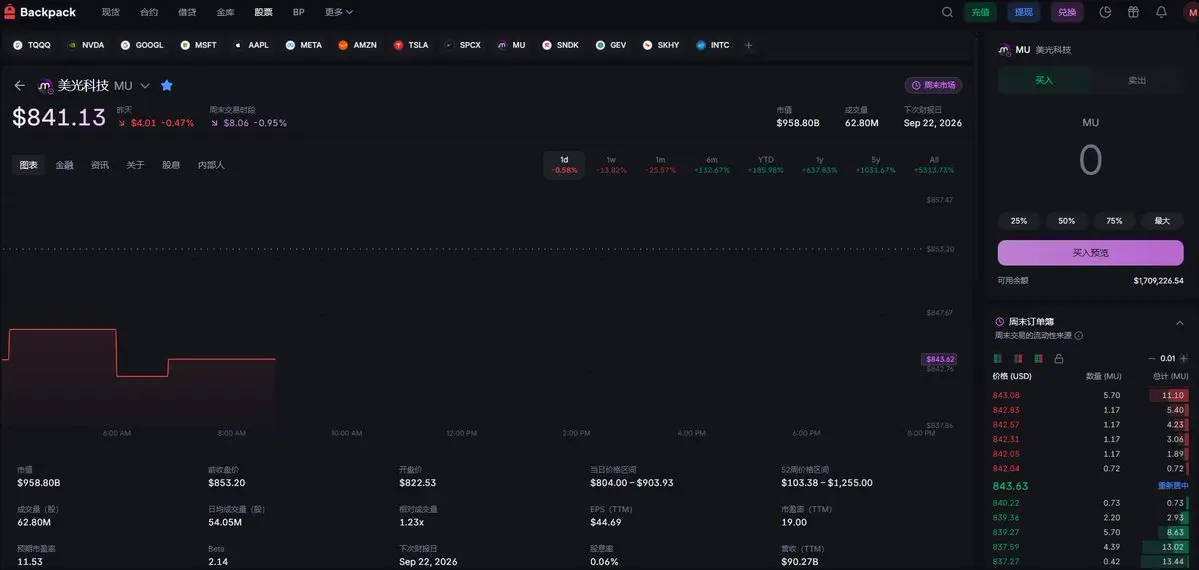Collapse the 周末订单簿 panel

coord(1179,323)
